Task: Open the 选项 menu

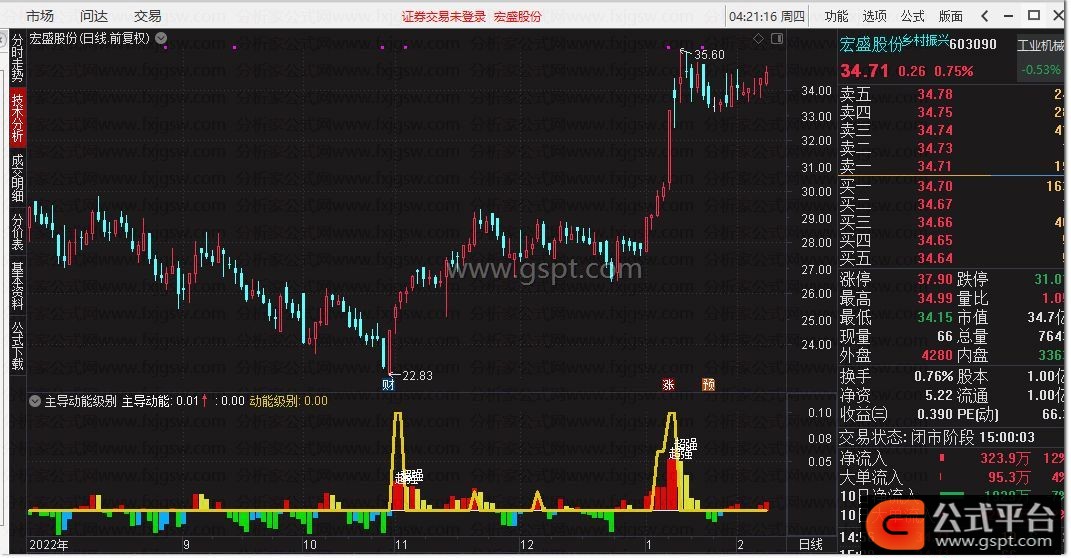Action: pyautogui.click(x=874, y=16)
